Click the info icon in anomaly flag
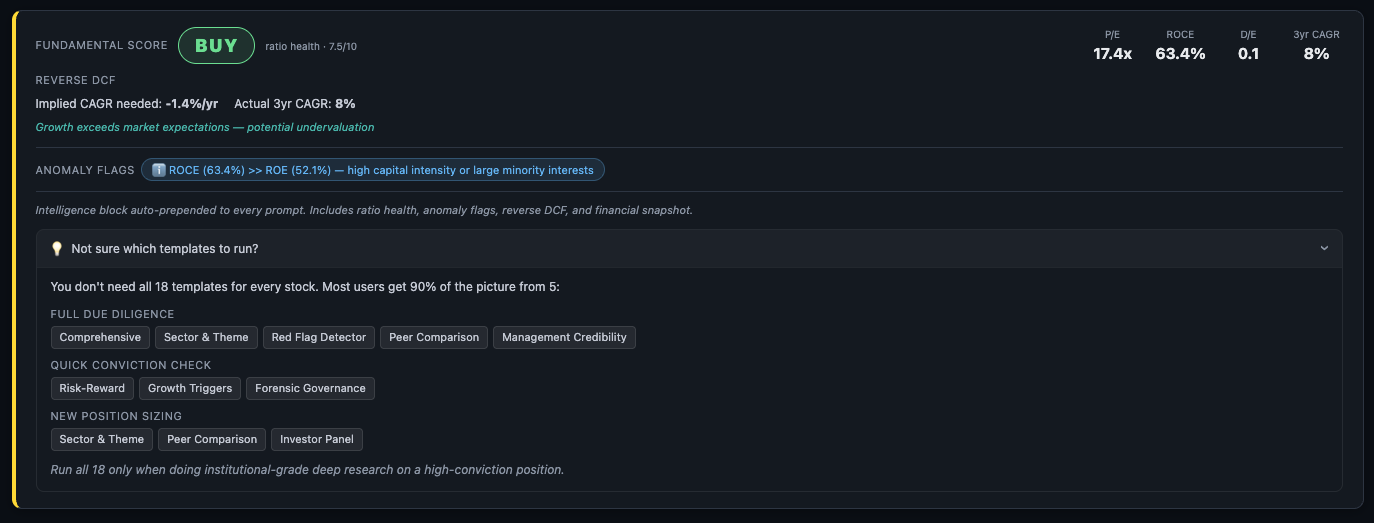This screenshot has width=1374, height=523. [158, 170]
